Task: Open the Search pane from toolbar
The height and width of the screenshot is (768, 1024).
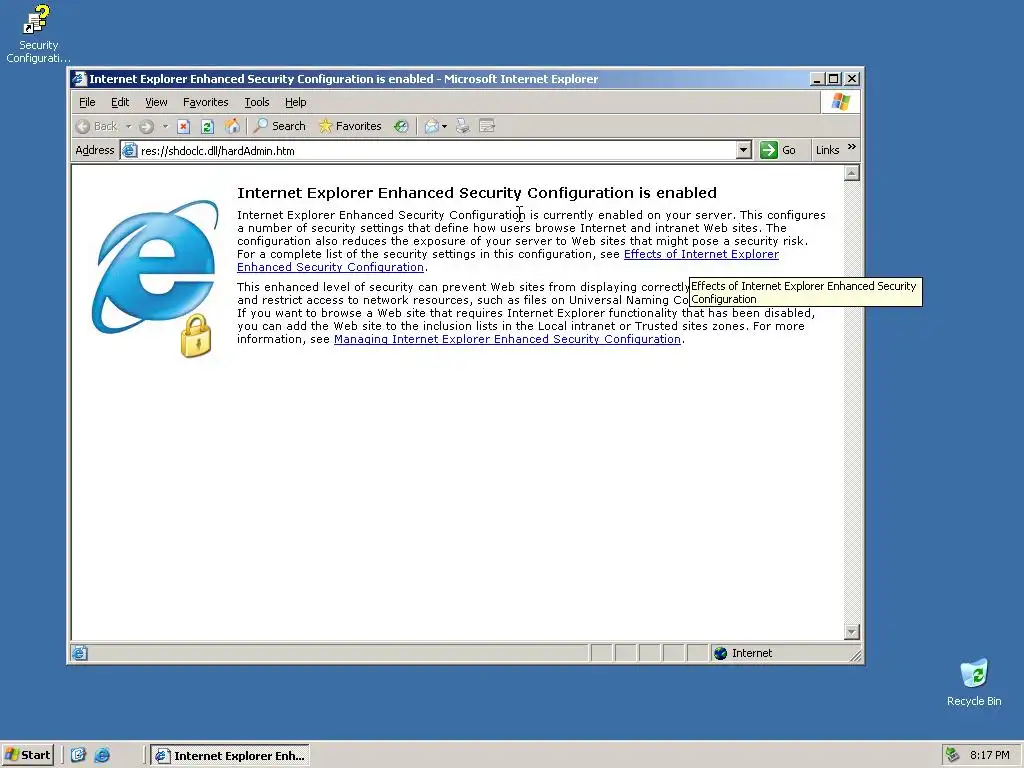Action: pos(280,126)
